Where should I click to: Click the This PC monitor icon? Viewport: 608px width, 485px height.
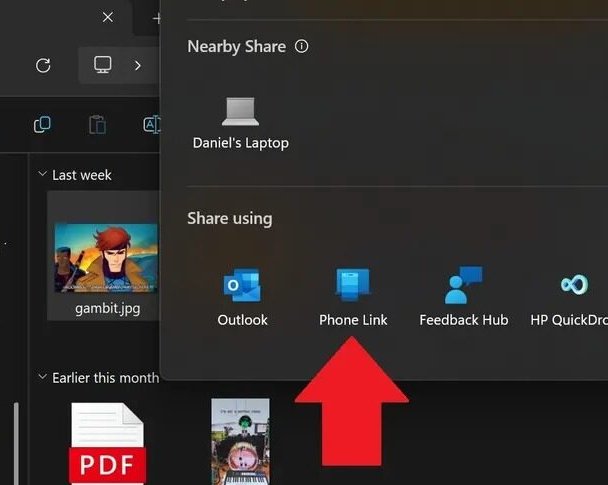click(x=103, y=65)
